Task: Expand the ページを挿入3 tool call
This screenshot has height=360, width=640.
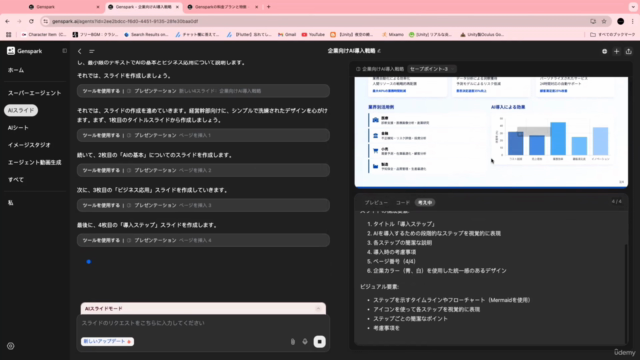Action: [203, 205]
